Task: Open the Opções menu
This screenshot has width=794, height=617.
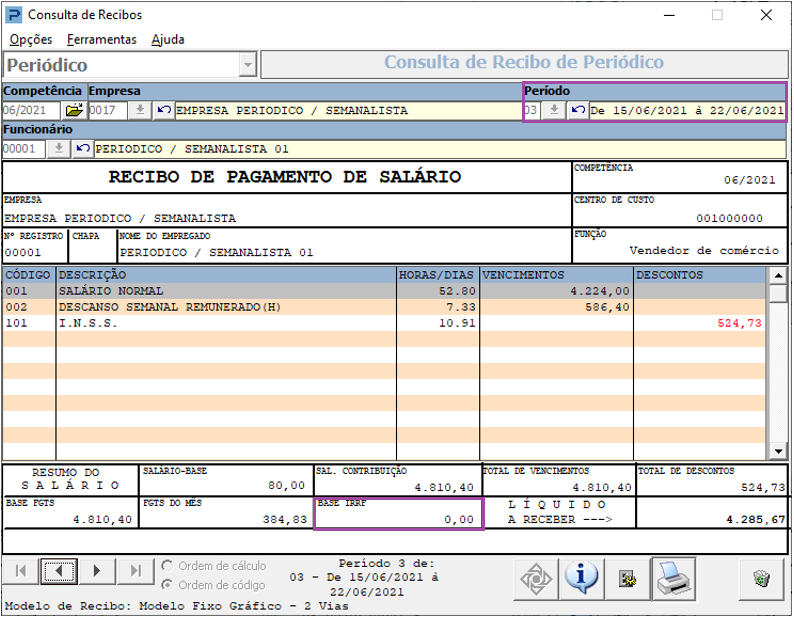Action: 31,40
